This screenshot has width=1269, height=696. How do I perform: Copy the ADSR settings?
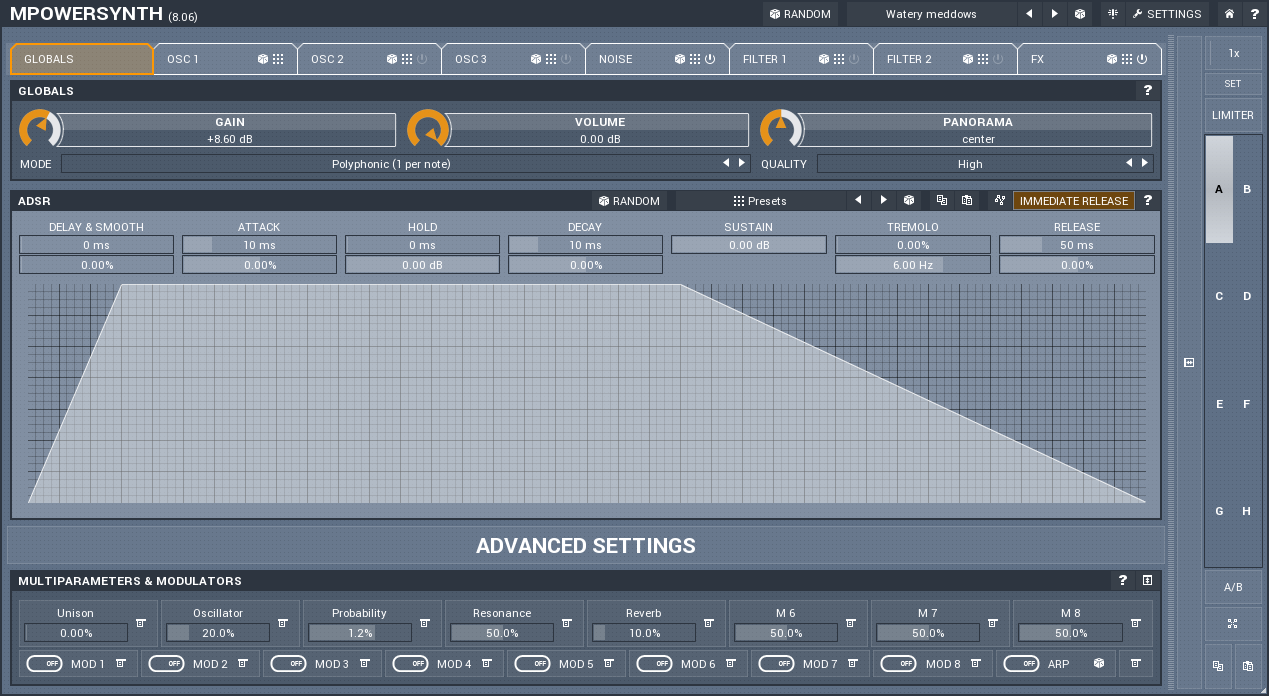coord(941,201)
